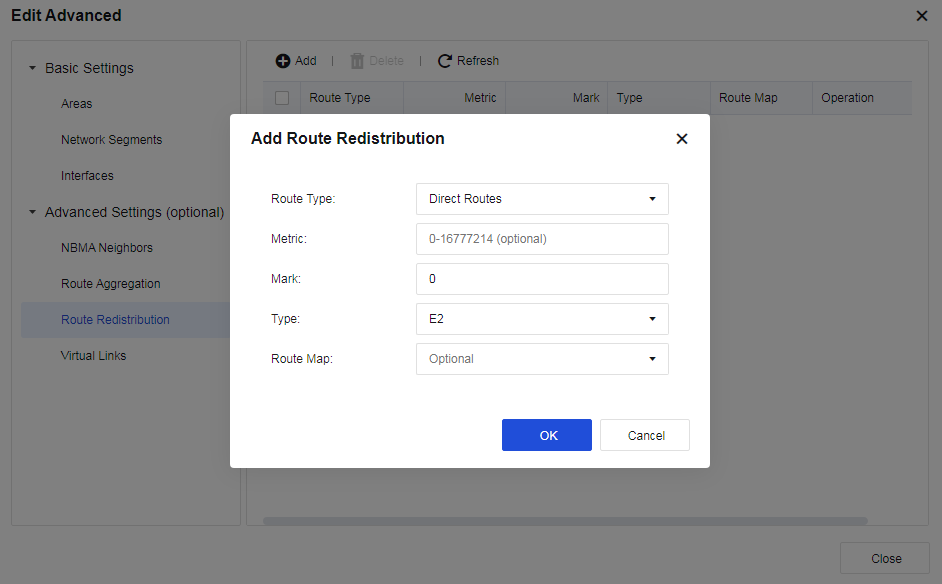Click the horizontal scrollbar below the table
This screenshot has width=942, height=584.
click(565, 521)
